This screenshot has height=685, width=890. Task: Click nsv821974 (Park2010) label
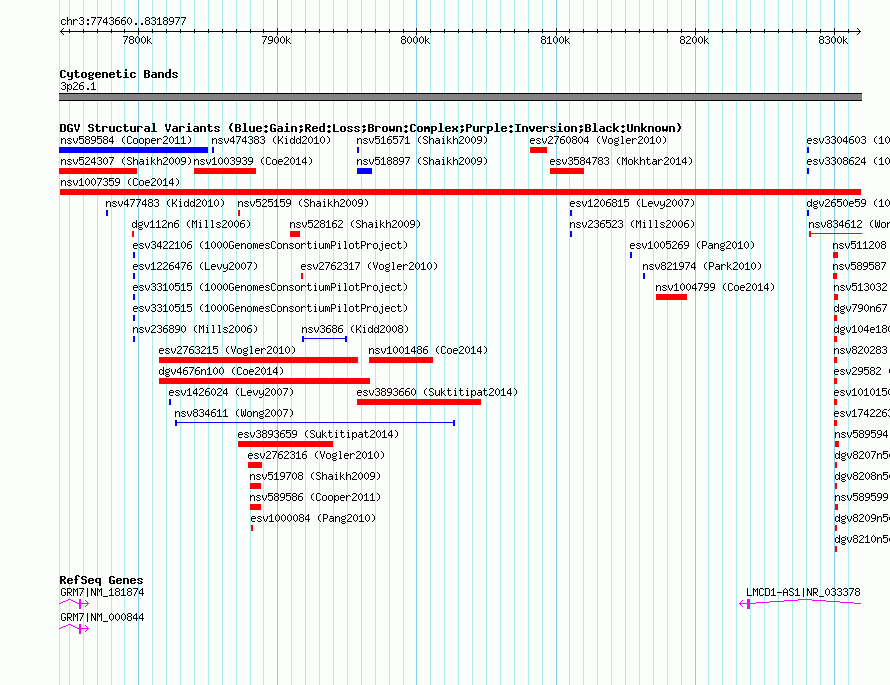click(x=702, y=266)
